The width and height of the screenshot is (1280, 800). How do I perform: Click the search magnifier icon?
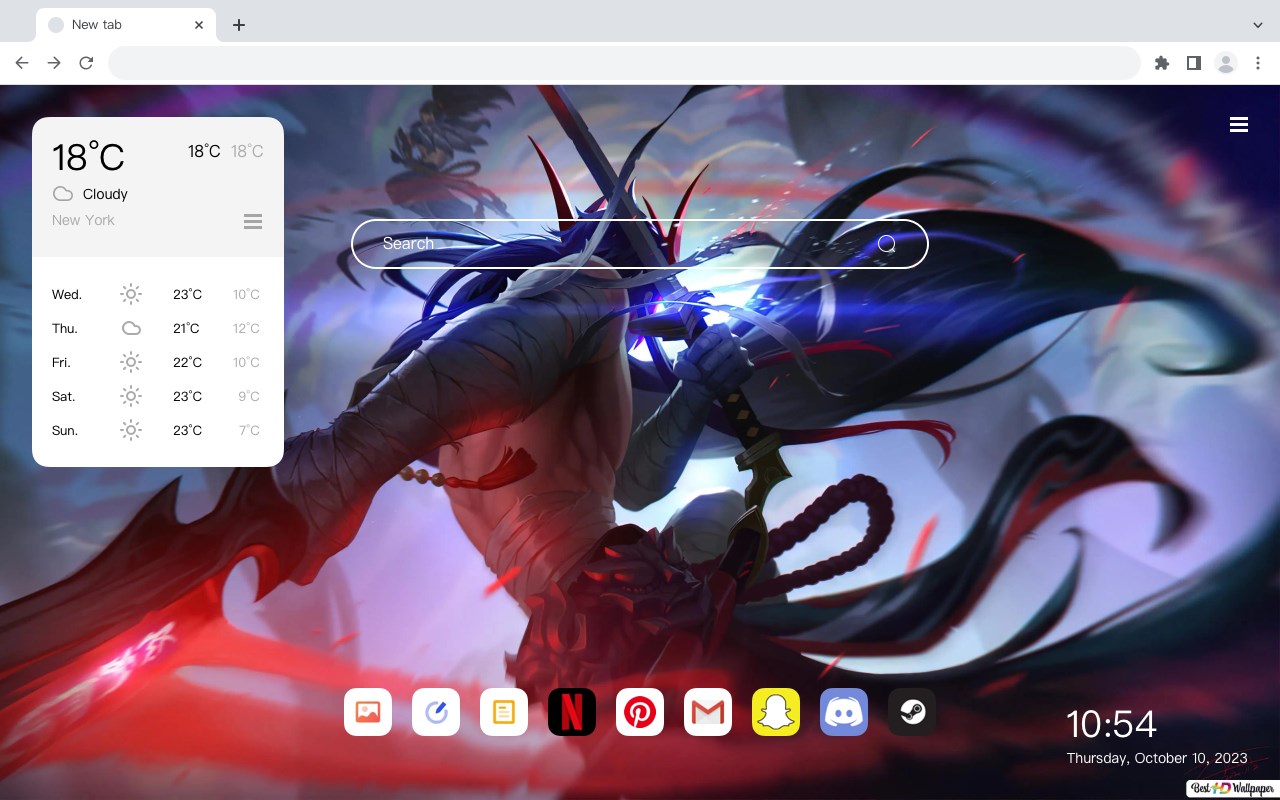click(887, 244)
